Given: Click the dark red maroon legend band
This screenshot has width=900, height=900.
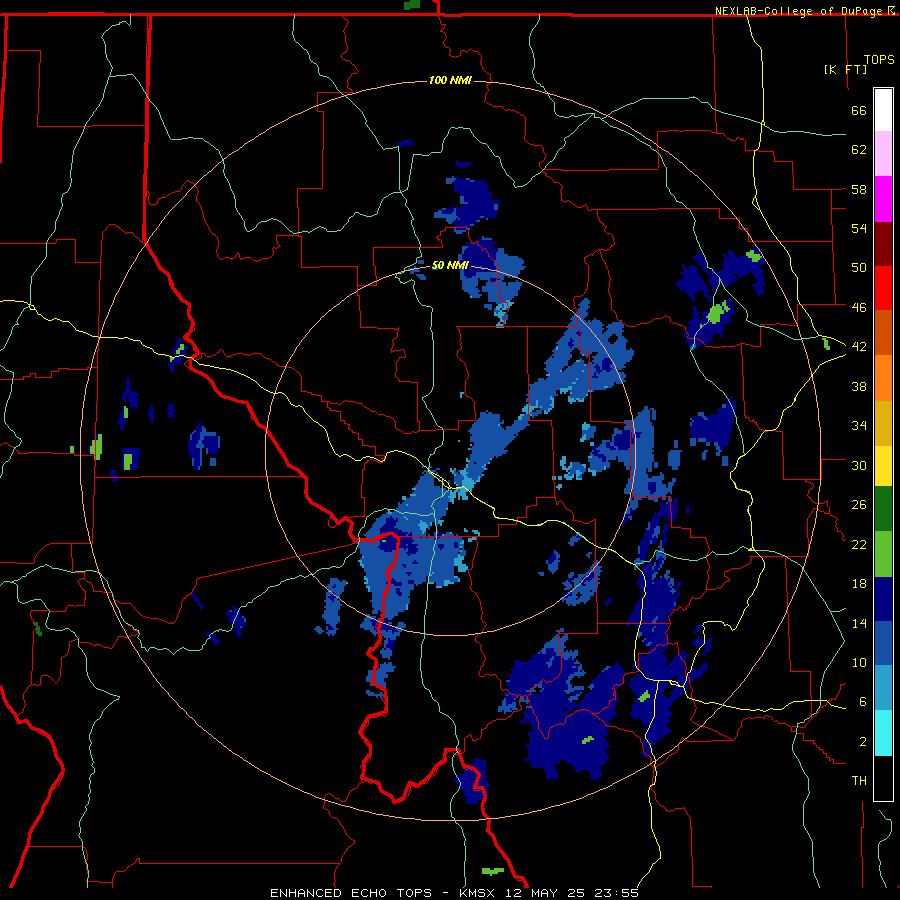Looking at the screenshot, I should tap(883, 245).
